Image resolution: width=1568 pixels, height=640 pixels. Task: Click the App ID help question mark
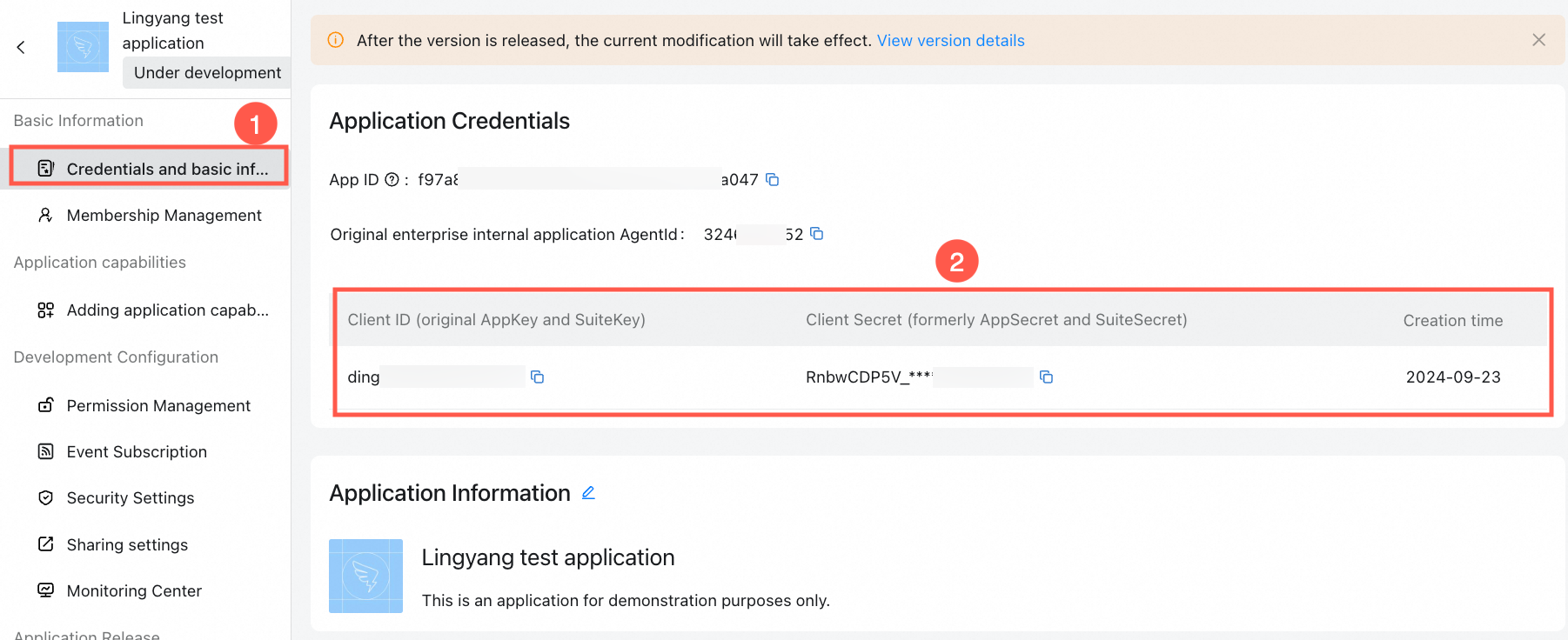[392, 180]
